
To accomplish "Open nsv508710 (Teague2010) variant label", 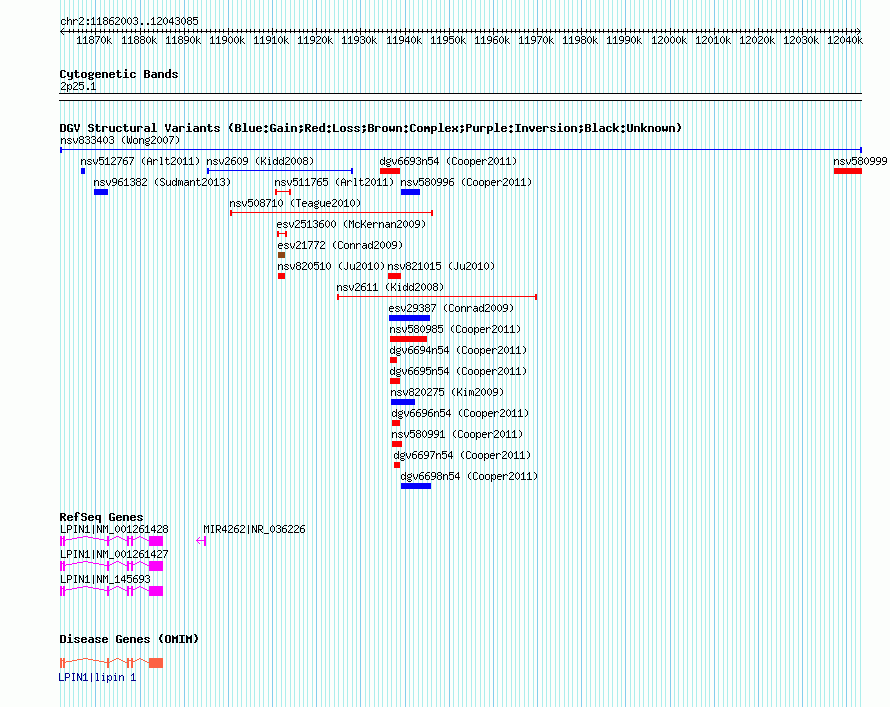I will tap(295, 203).
